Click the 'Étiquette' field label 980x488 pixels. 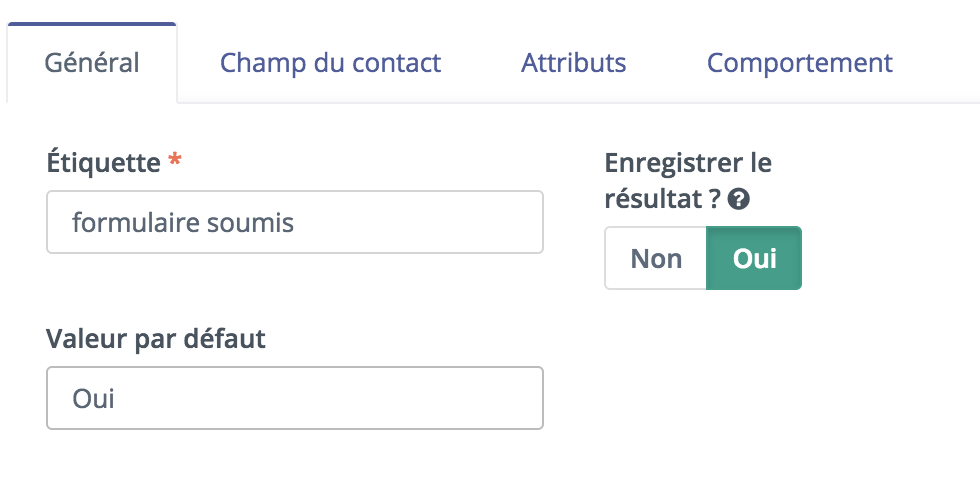tap(103, 163)
